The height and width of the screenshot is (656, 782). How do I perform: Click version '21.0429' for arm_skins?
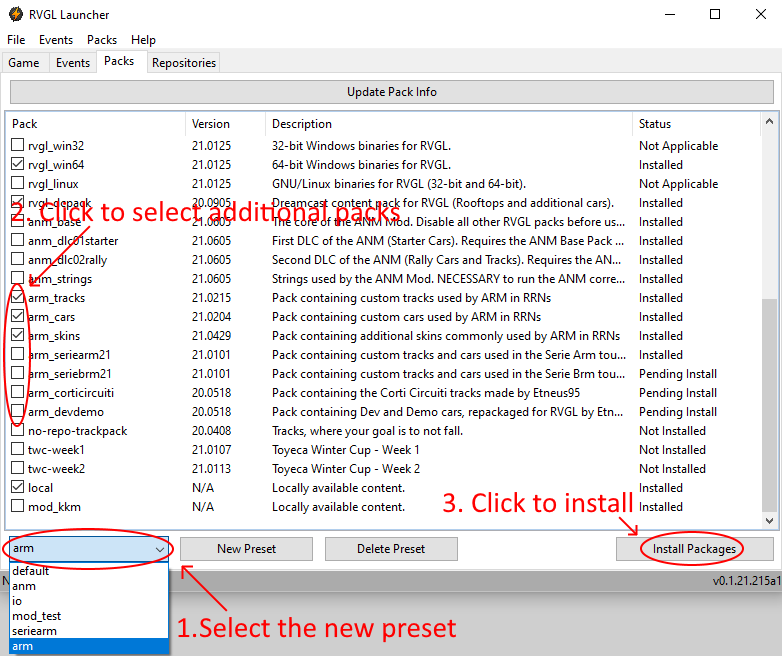point(211,336)
